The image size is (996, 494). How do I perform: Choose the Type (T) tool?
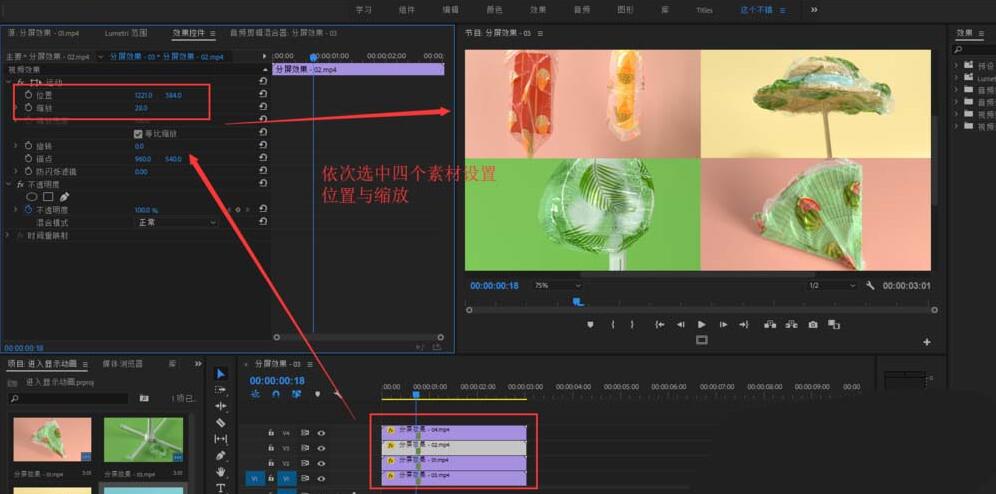tap(221, 488)
